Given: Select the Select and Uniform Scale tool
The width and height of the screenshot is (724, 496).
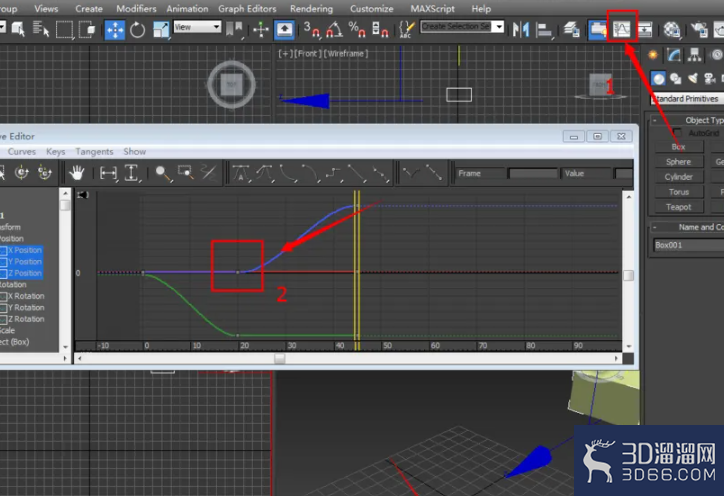Looking at the screenshot, I should [x=161, y=30].
